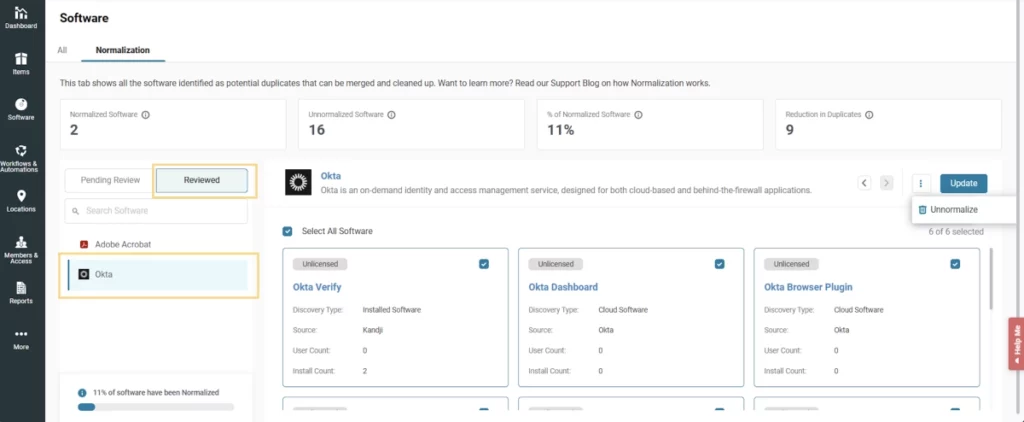Click the search magnifier icon

(76, 211)
